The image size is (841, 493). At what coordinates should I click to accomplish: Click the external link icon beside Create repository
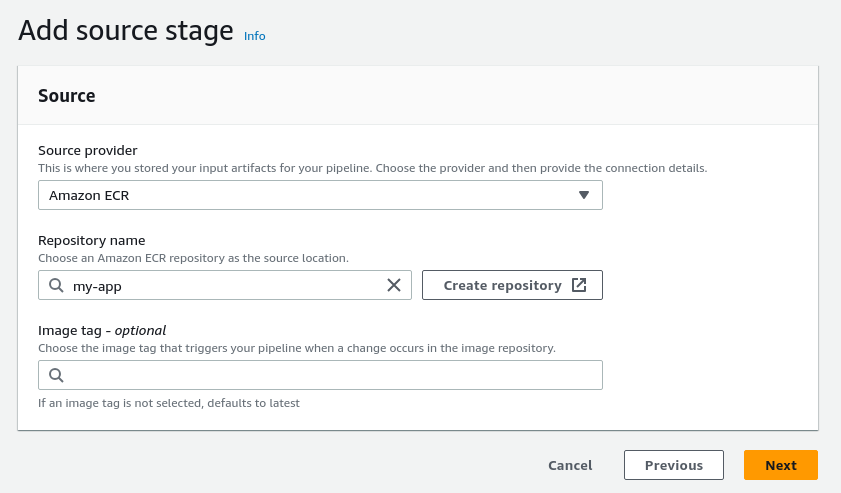point(579,285)
